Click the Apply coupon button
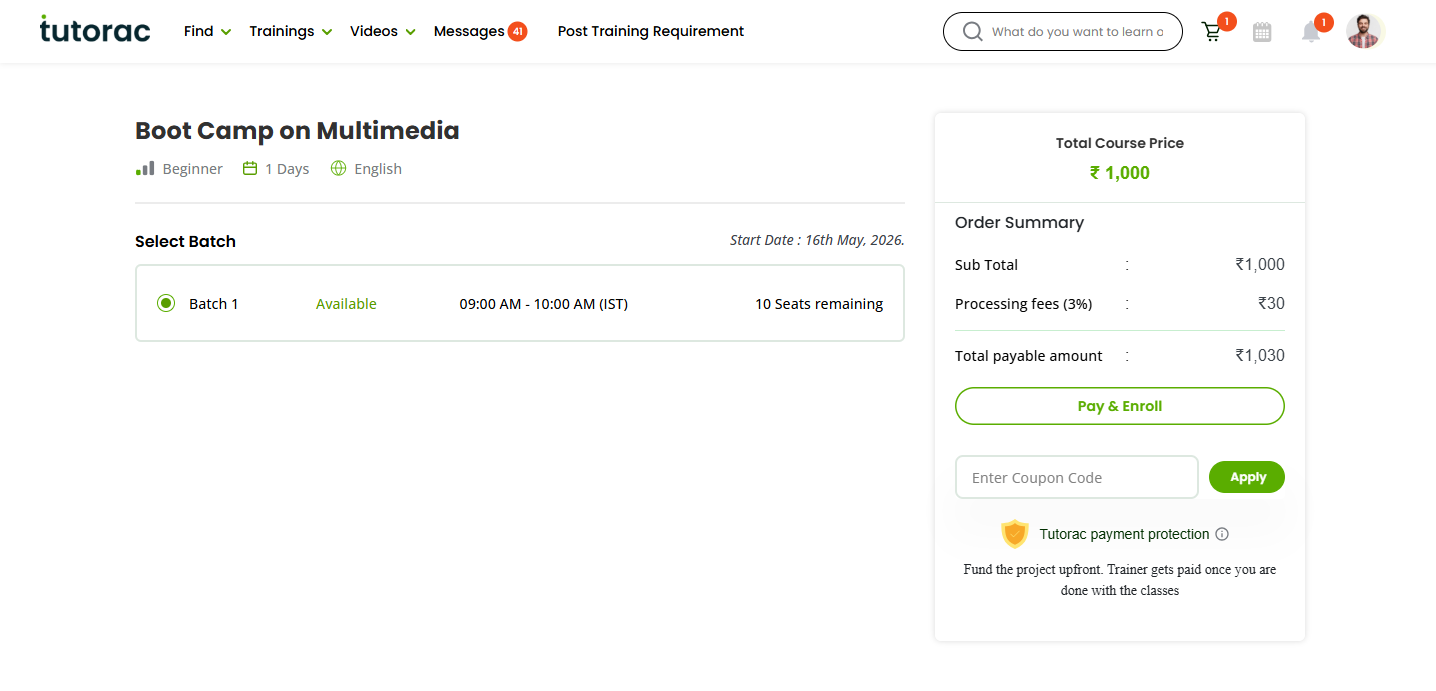The image size is (1436, 691). coord(1247,477)
